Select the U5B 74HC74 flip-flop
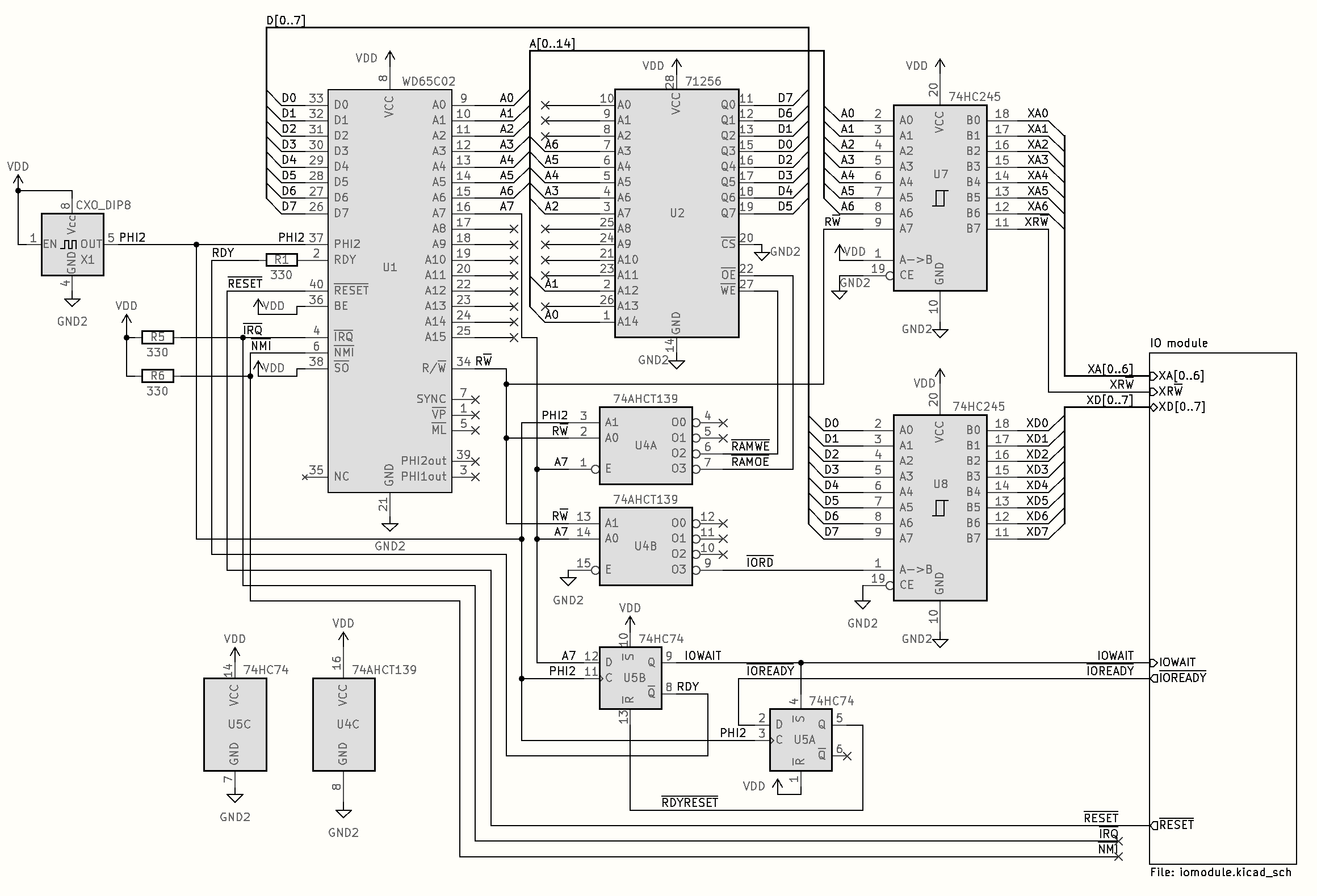1317x896 pixels. (631, 678)
